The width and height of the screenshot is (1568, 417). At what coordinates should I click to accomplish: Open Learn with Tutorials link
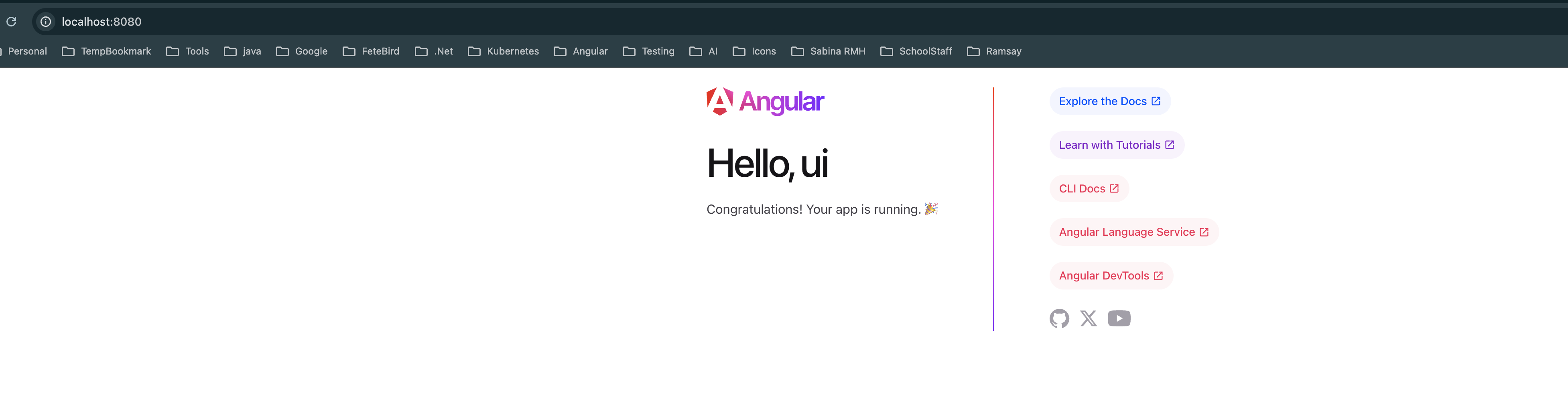click(x=1116, y=145)
